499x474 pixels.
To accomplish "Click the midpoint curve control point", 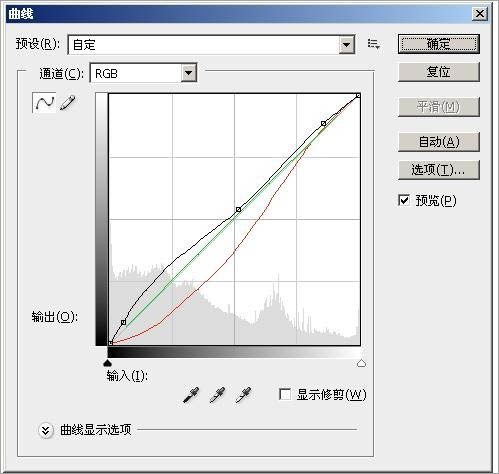I will 238,209.
